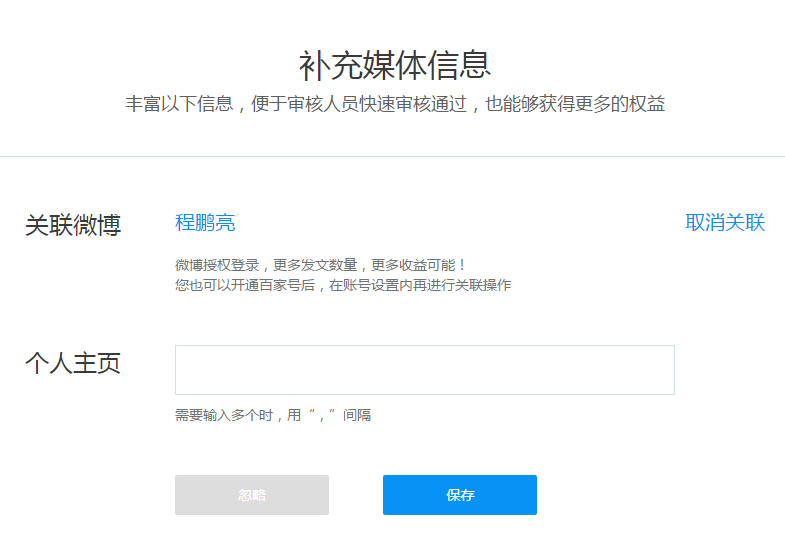Screen dimensions: 785x548
Task: Click the 保存 button
Action: pos(459,495)
